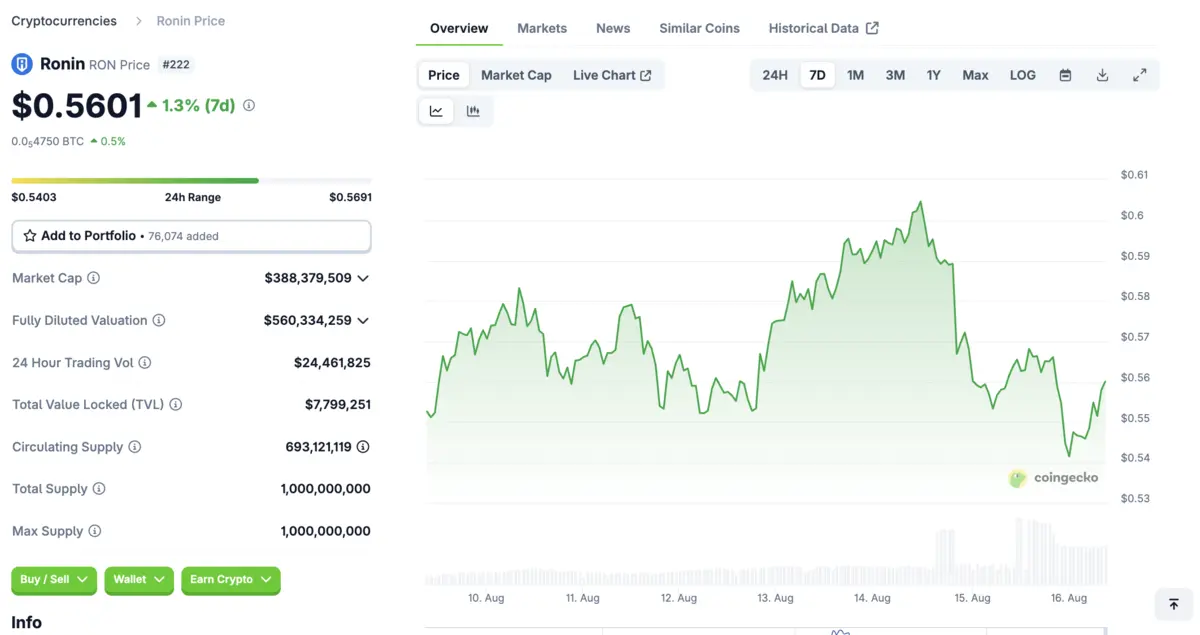
Task: Click Add to Portfolio button
Action: [191, 236]
